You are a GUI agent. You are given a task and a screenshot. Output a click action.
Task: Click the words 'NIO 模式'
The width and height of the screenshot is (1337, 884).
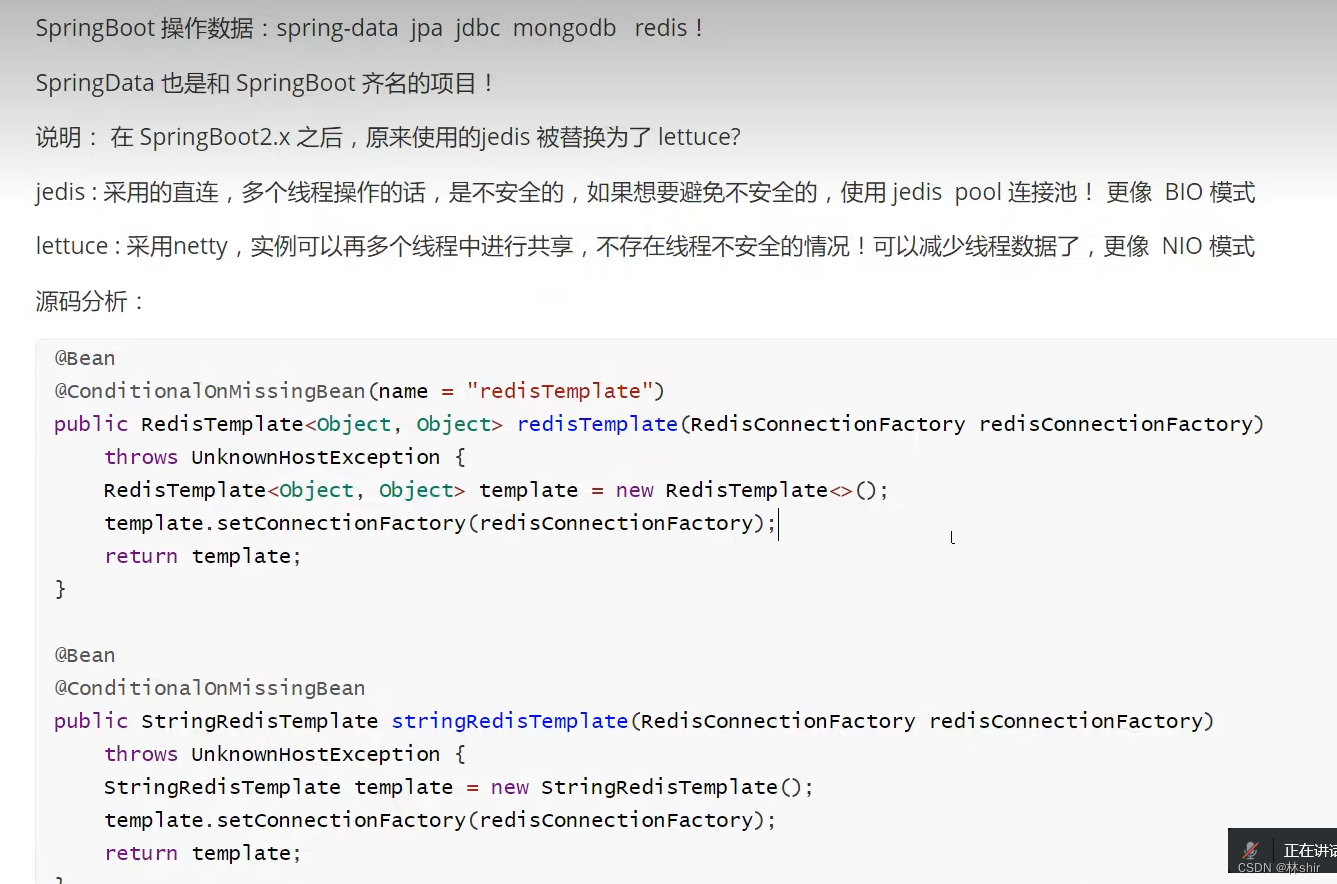click(x=1208, y=246)
